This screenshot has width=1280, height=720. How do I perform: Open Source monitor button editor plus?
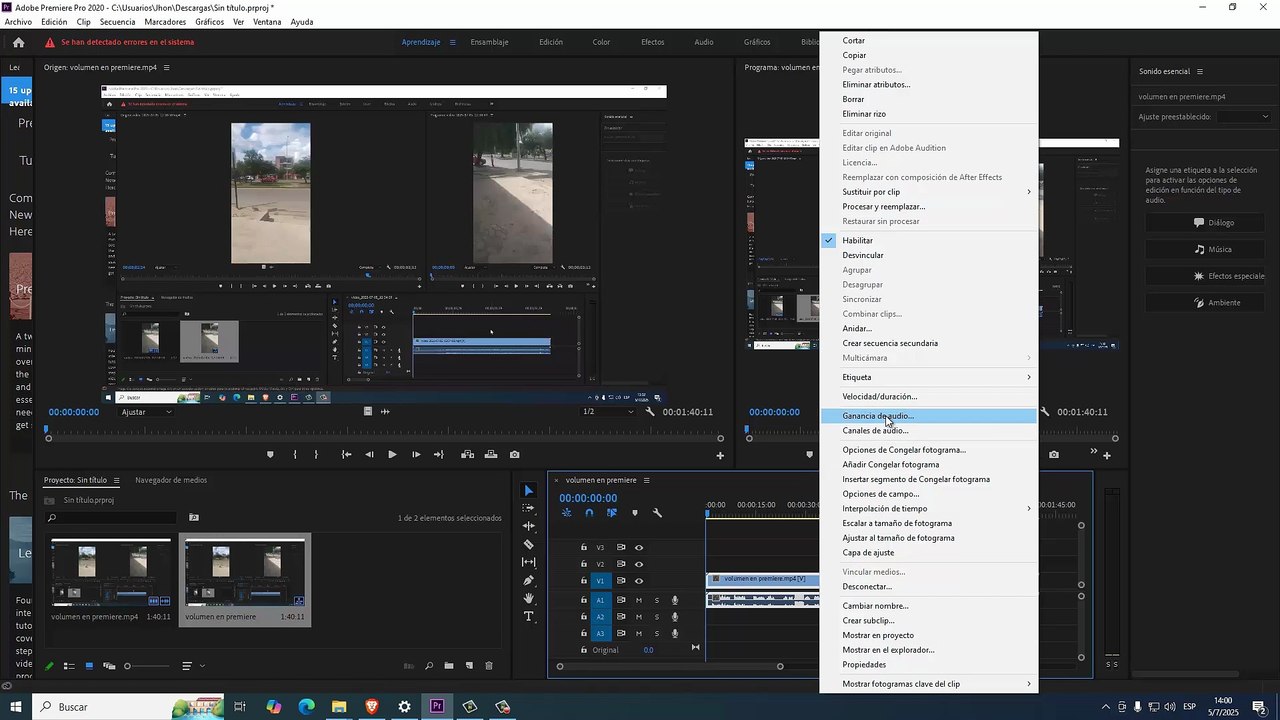pyautogui.click(x=720, y=456)
